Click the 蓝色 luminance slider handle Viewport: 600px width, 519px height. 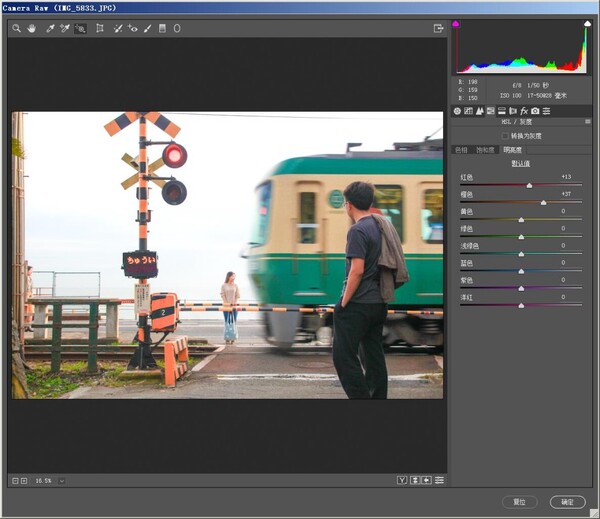(x=521, y=271)
